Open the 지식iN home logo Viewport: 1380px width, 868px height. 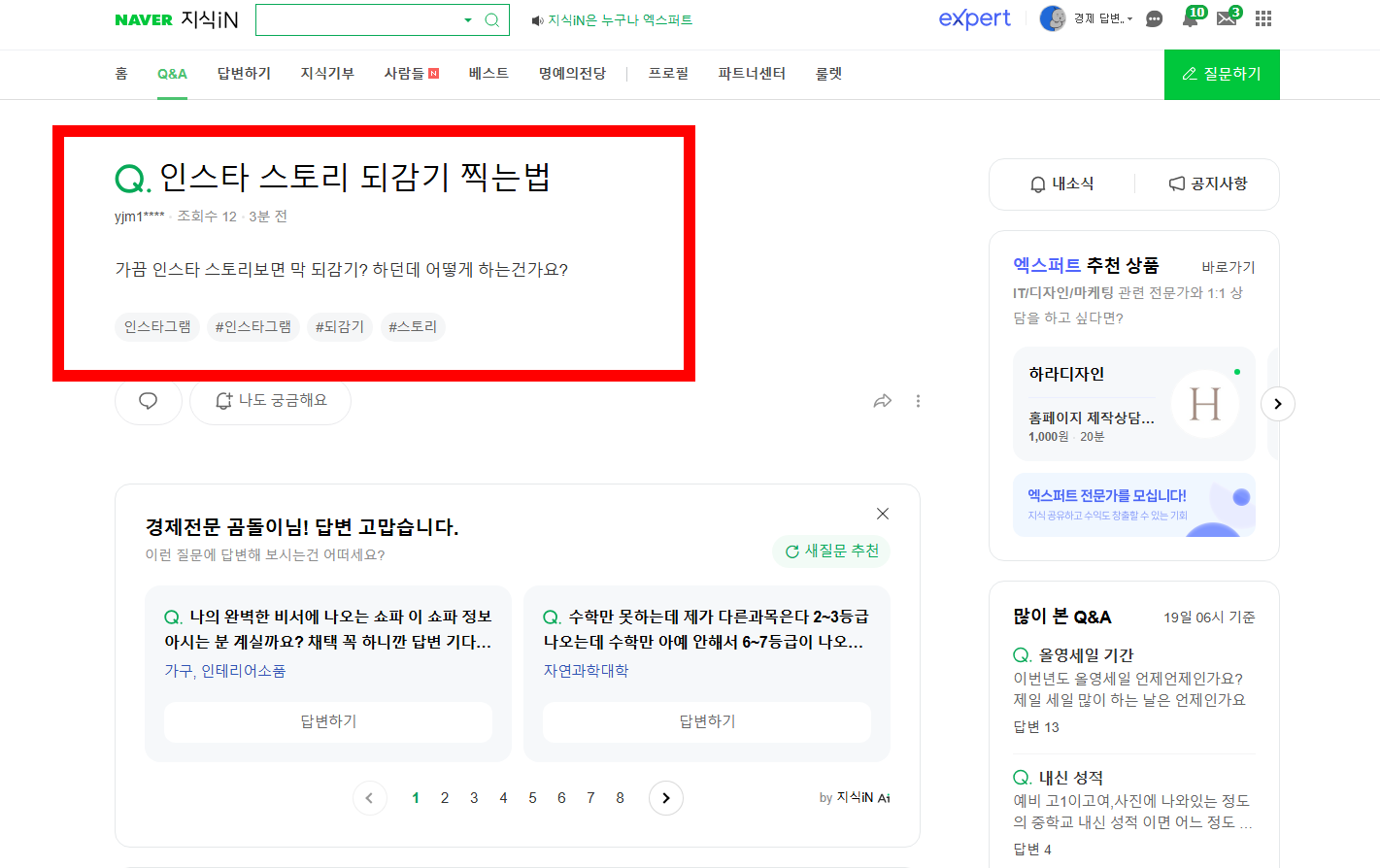click(x=210, y=19)
